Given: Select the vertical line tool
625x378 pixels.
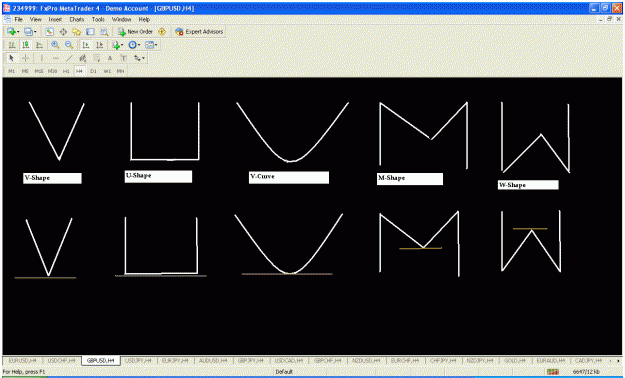Looking at the screenshot, I should (42, 58).
